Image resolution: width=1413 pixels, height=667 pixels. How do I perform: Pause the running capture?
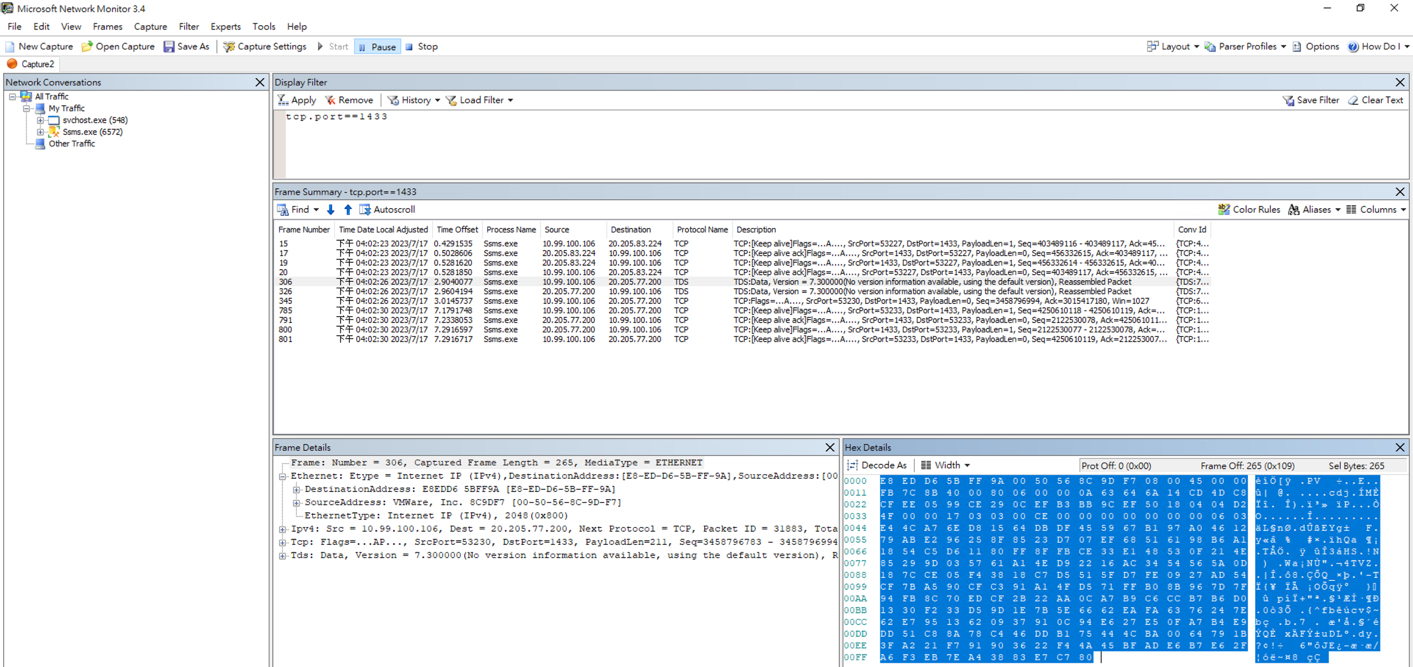377,47
